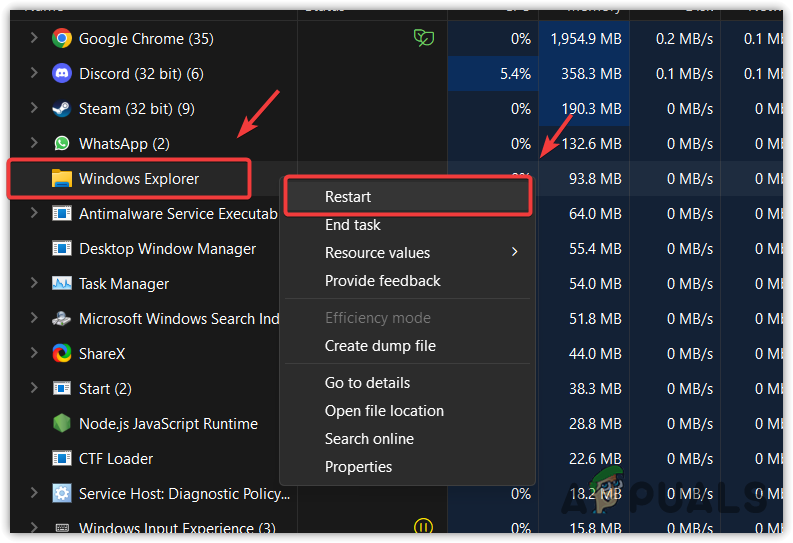Expand the Service Host: Diagnostic Policy group
793x543 pixels.
[34, 492]
